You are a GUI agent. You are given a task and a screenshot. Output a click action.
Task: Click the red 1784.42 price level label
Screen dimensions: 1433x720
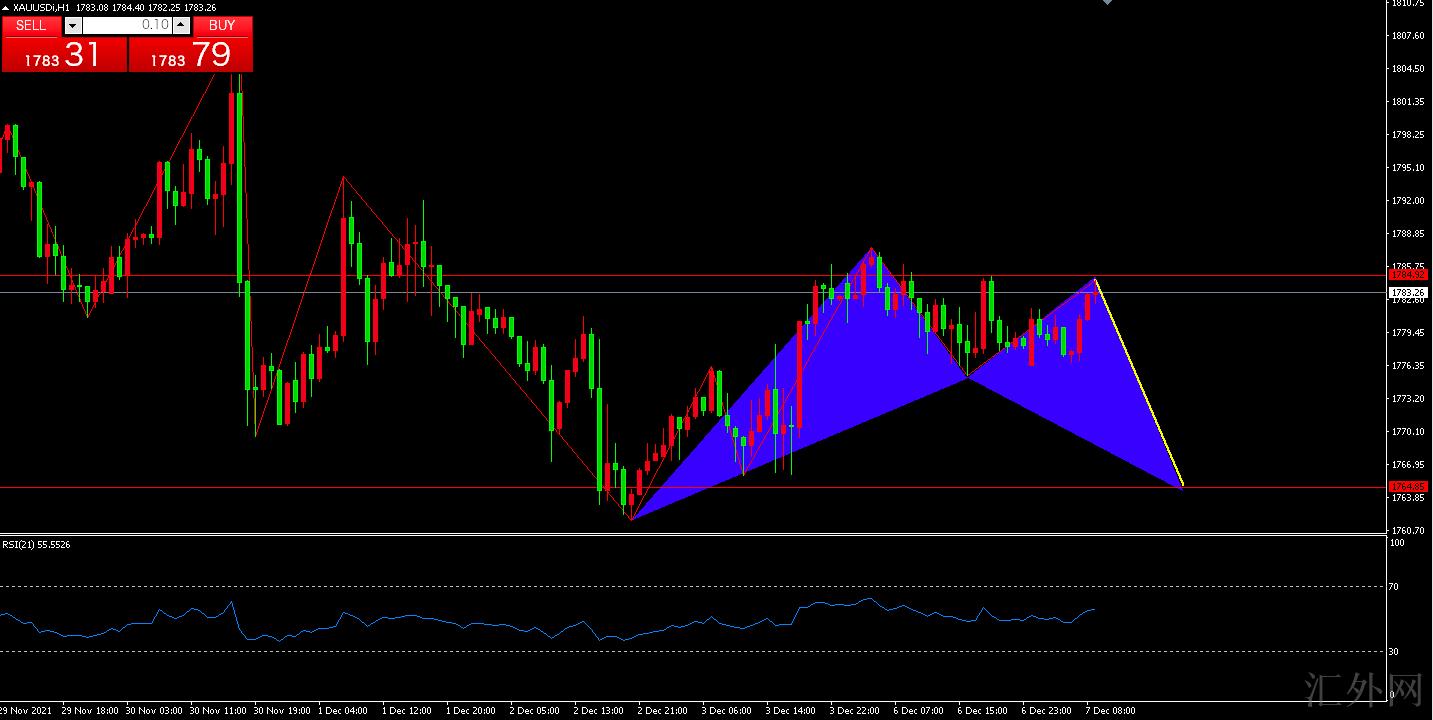tap(1408, 274)
